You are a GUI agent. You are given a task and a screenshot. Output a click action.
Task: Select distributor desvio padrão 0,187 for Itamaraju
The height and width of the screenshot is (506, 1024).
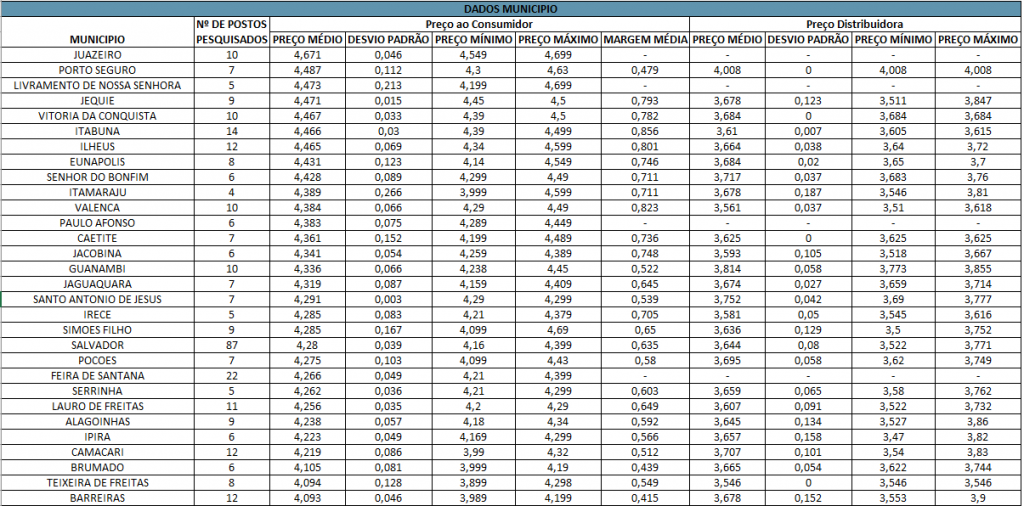[808, 193]
